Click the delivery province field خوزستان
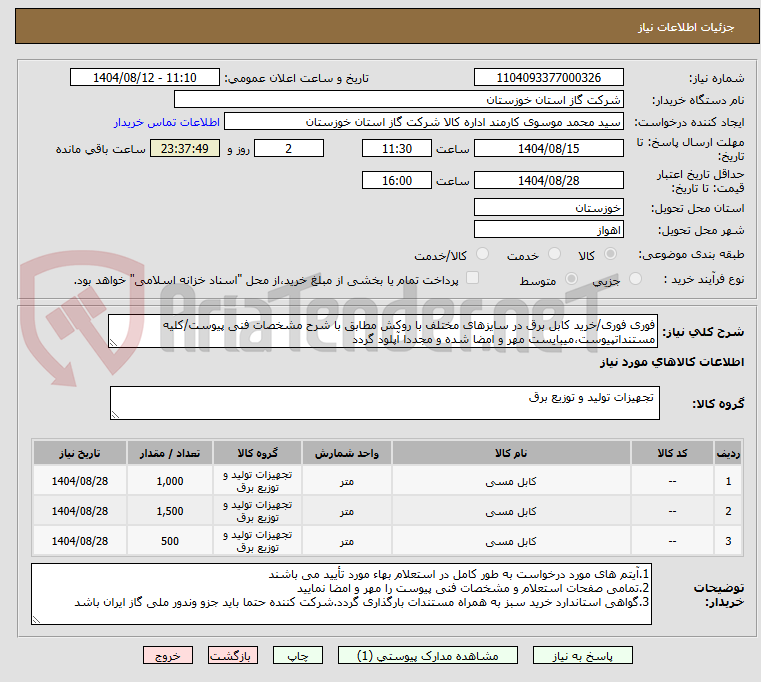This screenshot has width=761, height=682. click(548, 207)
